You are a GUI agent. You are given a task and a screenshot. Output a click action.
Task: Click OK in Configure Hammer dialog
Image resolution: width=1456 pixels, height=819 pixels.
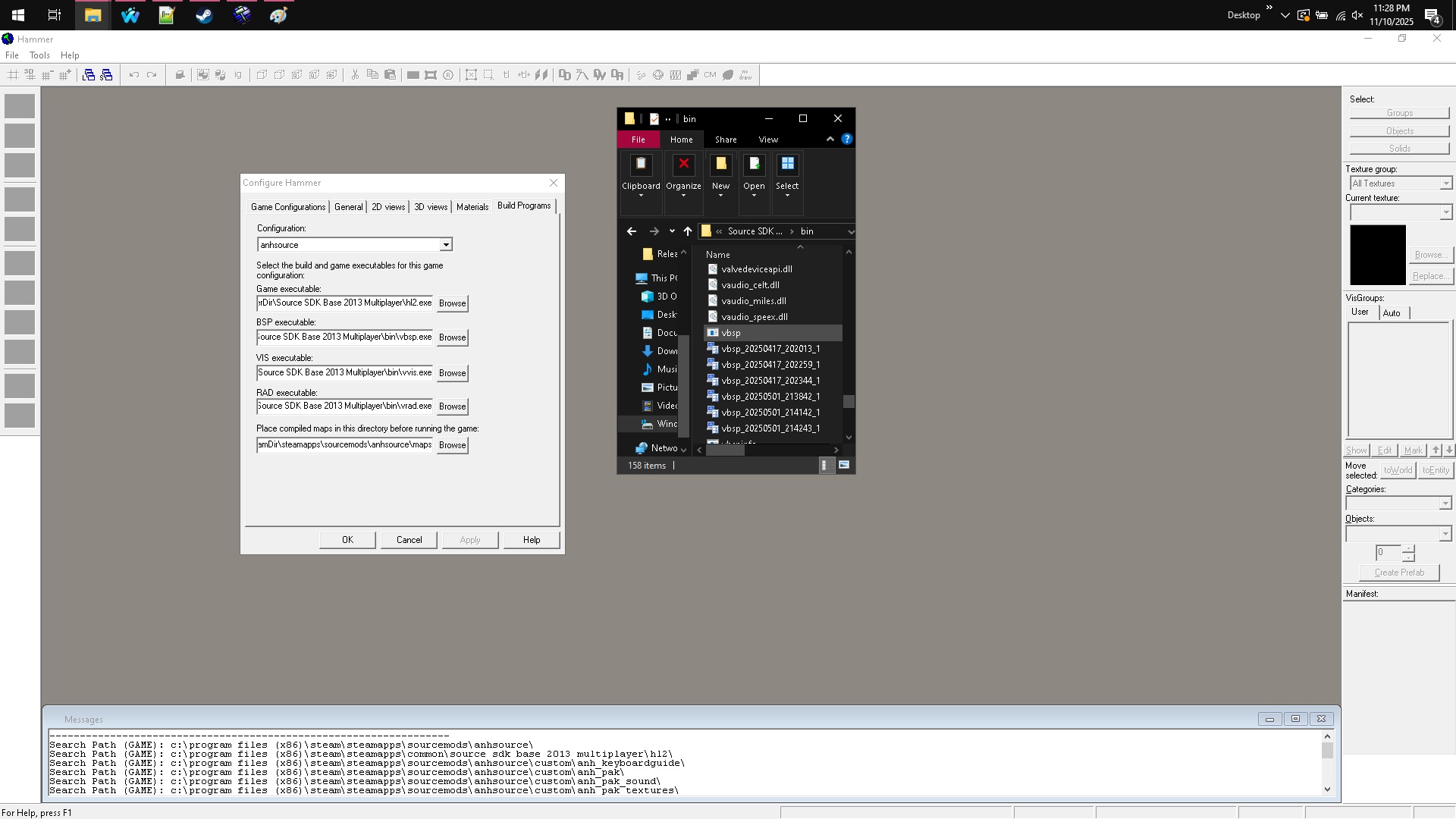click(x=347, y=540)
